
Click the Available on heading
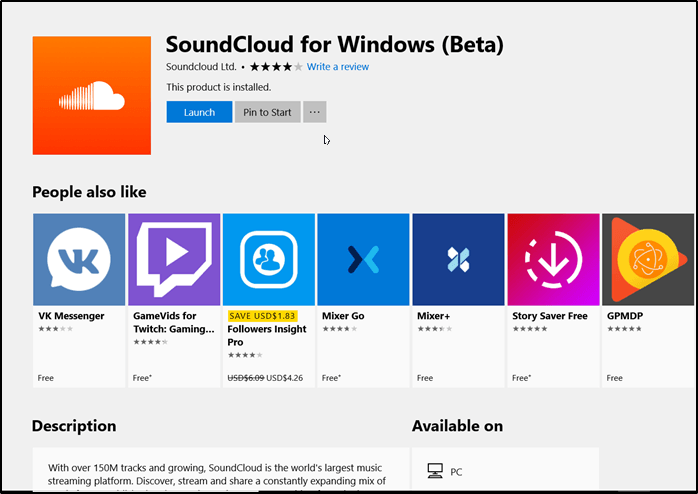[457, 426]
